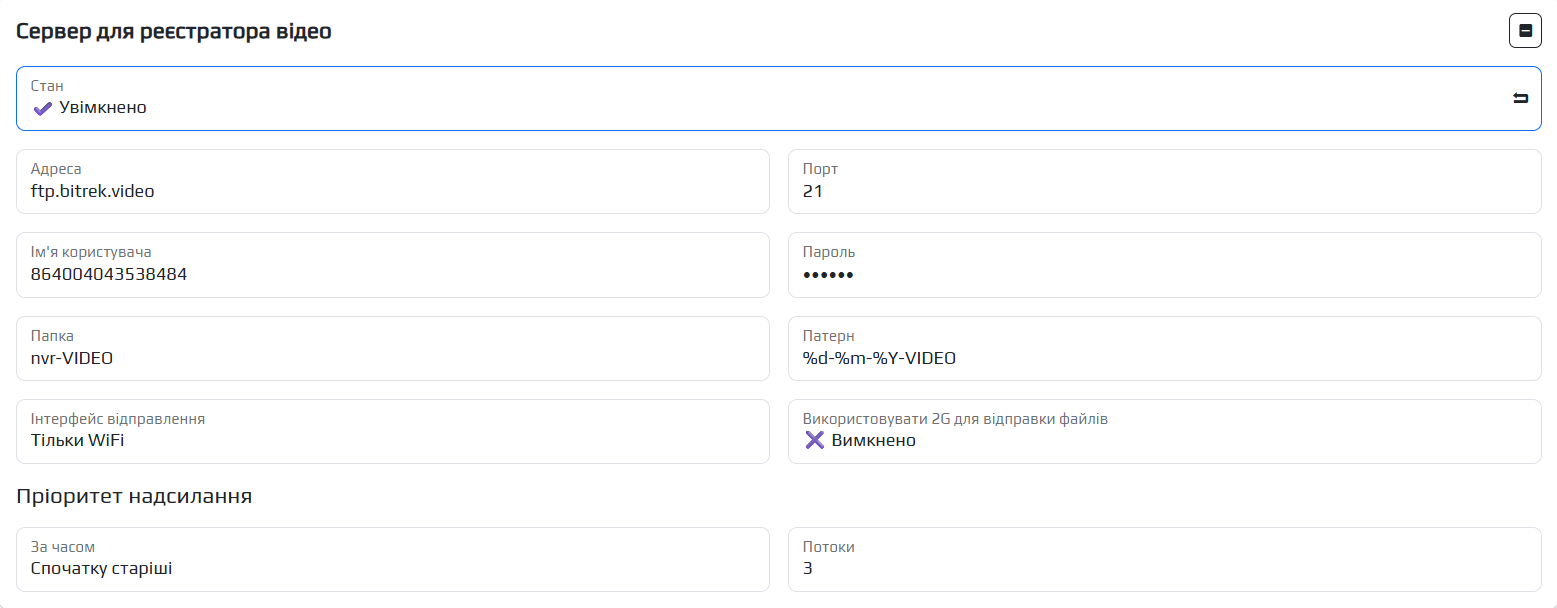Click the Потоки field showing 3
The height and width of the screenshot is (608, 1557).
(1164, 568)
